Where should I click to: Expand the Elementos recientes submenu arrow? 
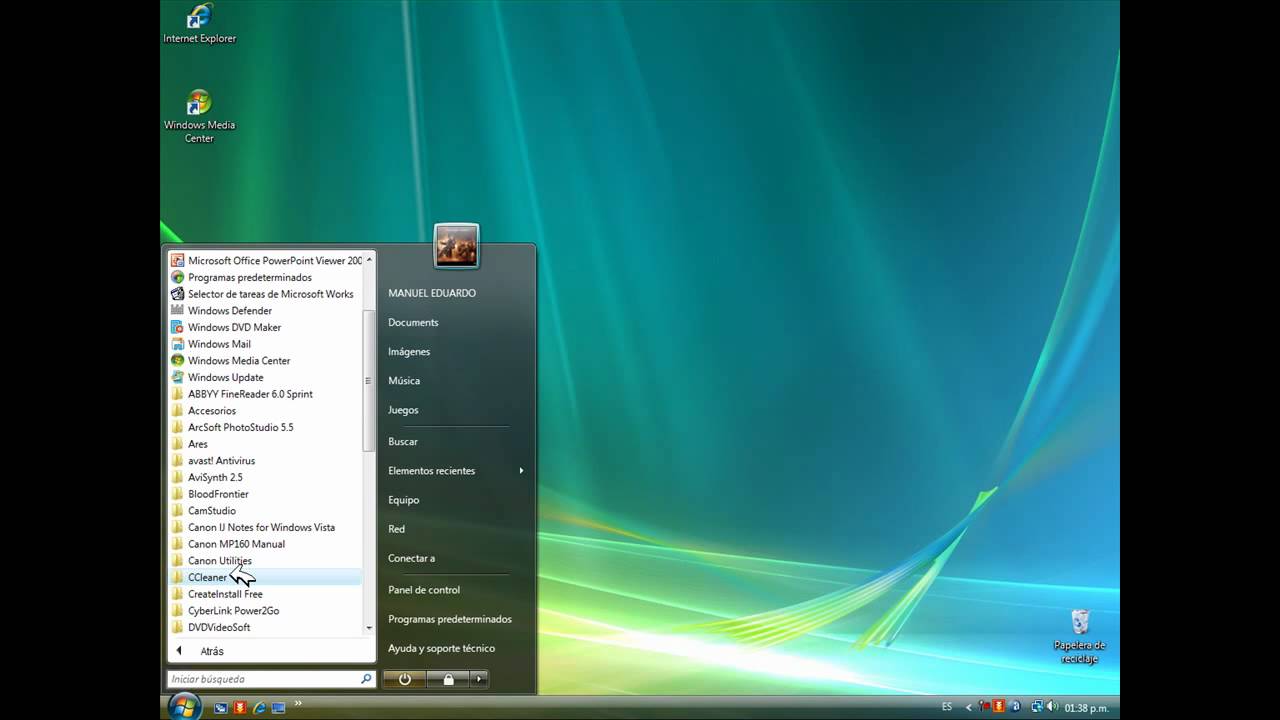point(521,471)
